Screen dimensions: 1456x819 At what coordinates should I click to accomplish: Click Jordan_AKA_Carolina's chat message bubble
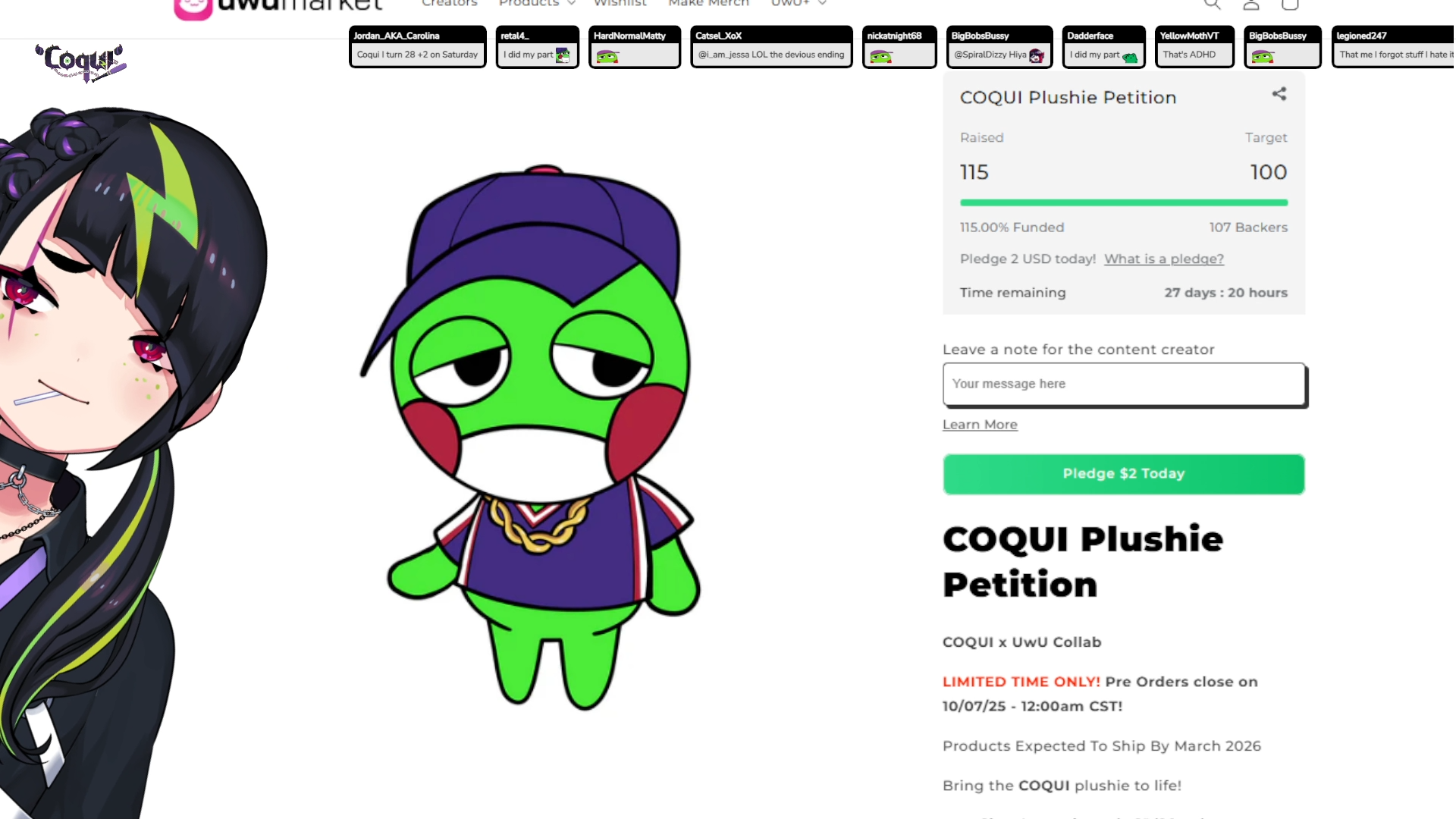(417, 47)
